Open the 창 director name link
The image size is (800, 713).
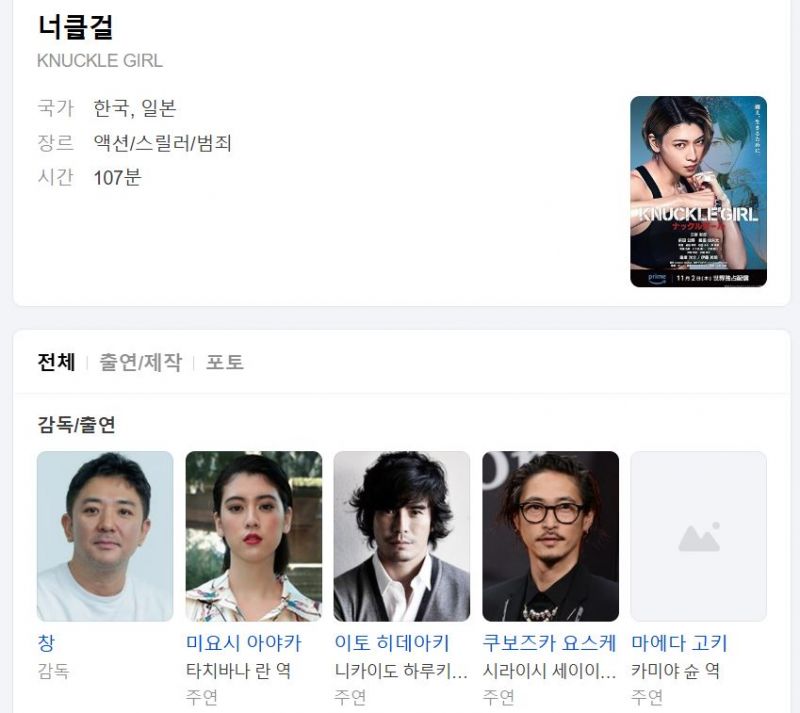tap(46, 643)
